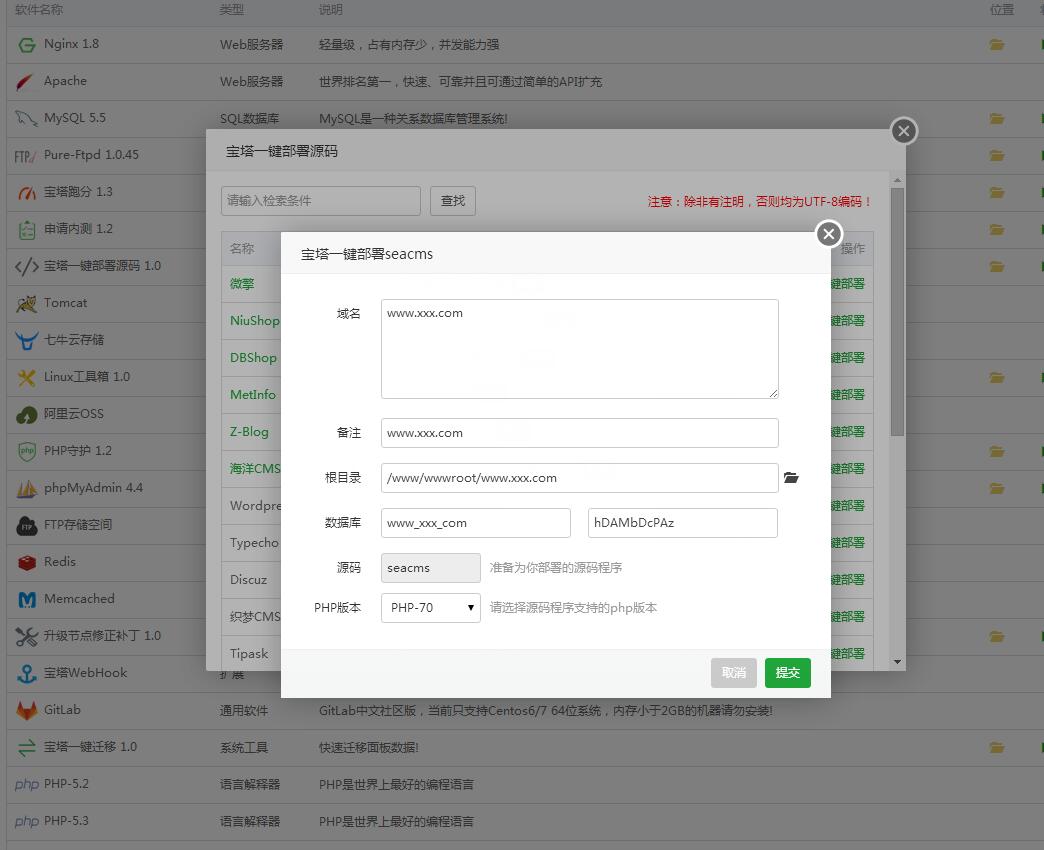
Task: Click the database name field www_xxx_com
Action: [475, 523]
